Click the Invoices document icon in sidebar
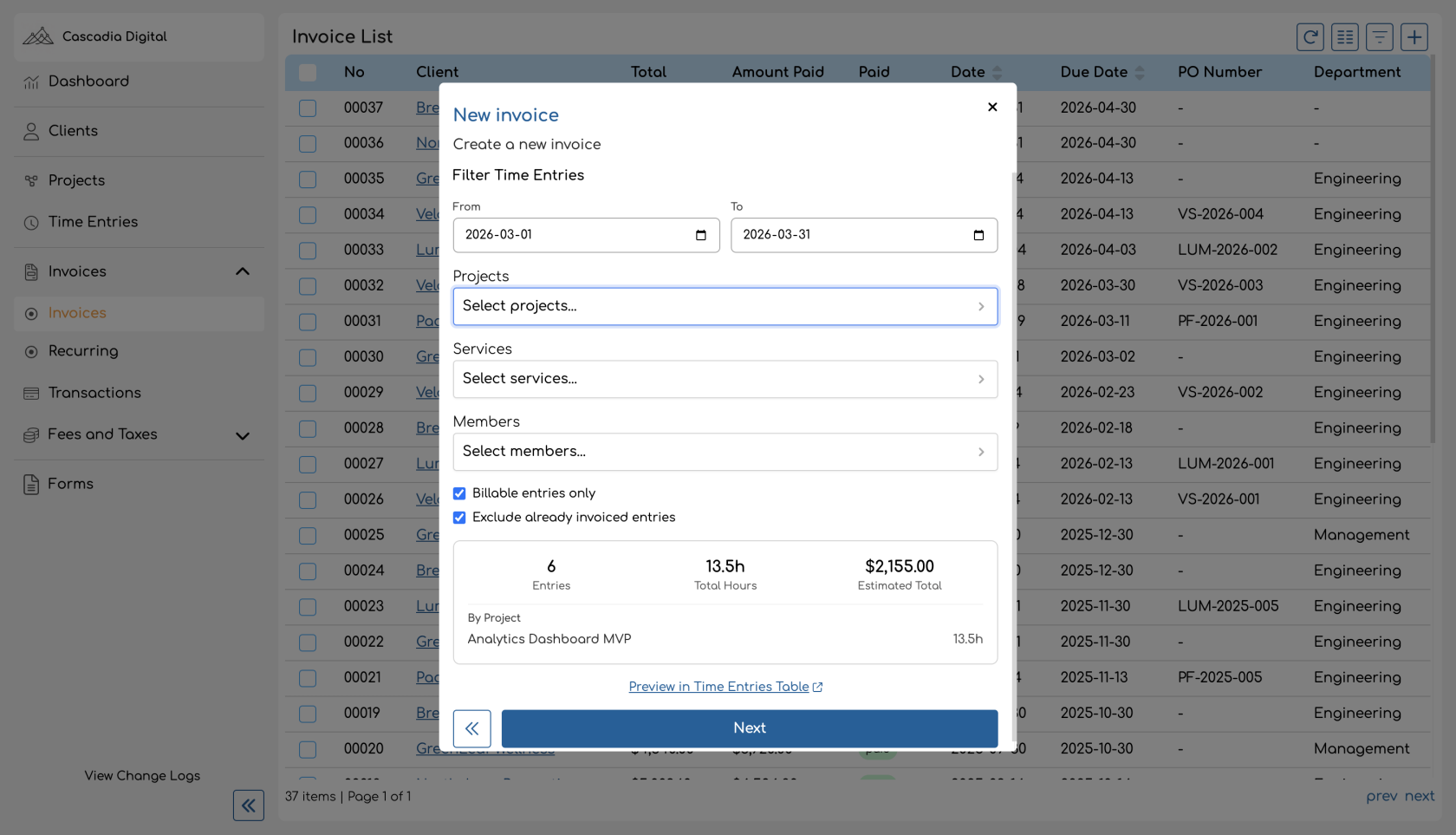The height and width of the screenshot is (835, 1456). pyautogui.click(x=31, y=271)
